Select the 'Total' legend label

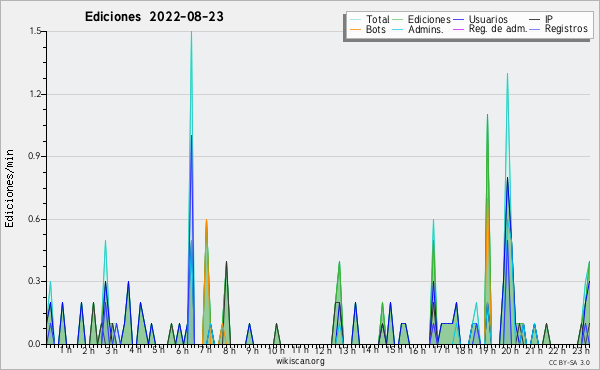click(378, 19)
